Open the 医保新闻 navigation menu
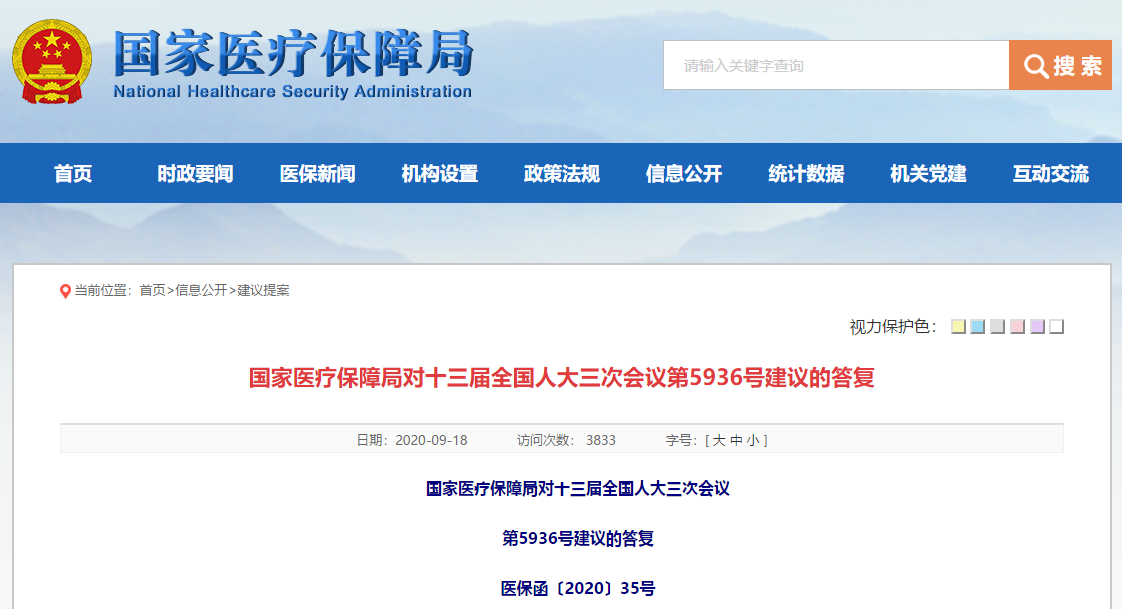The image size is (1122, 609). point(318,173)
